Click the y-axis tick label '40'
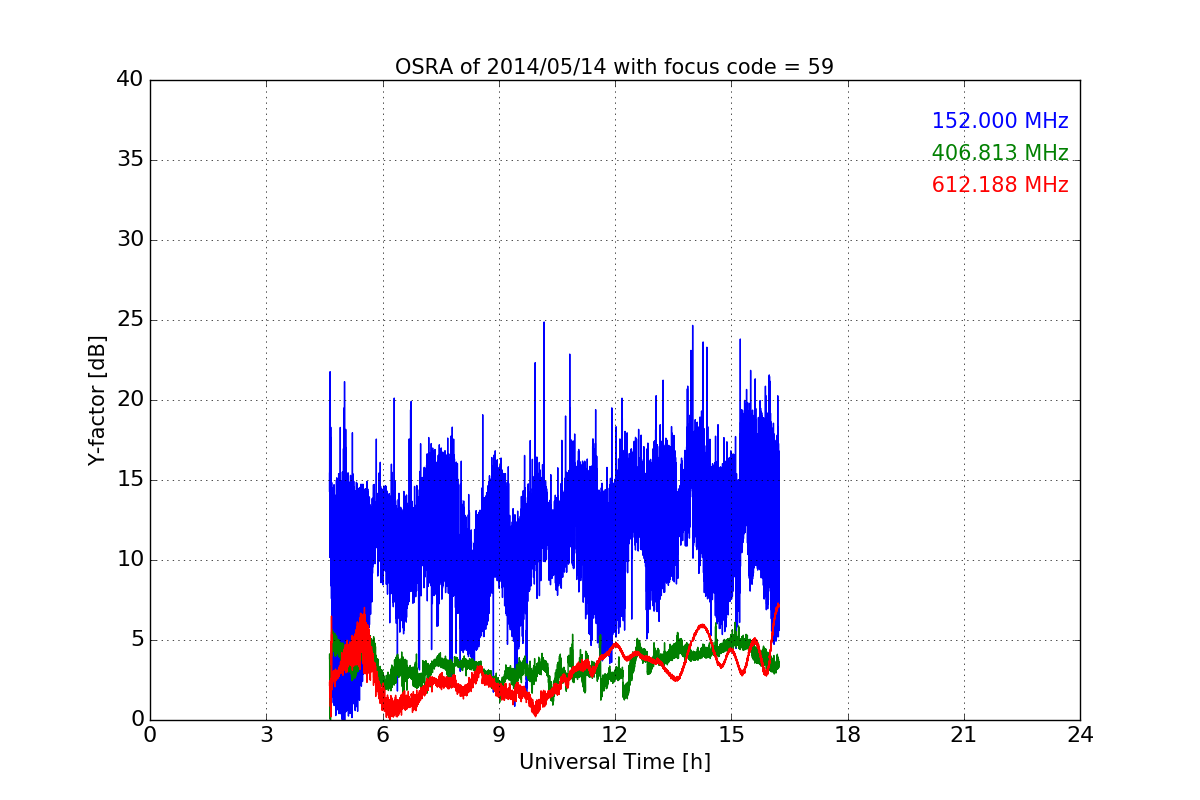Image resolution: width=1200 pixels, height=800 pixels. click(x=130, y=80)
